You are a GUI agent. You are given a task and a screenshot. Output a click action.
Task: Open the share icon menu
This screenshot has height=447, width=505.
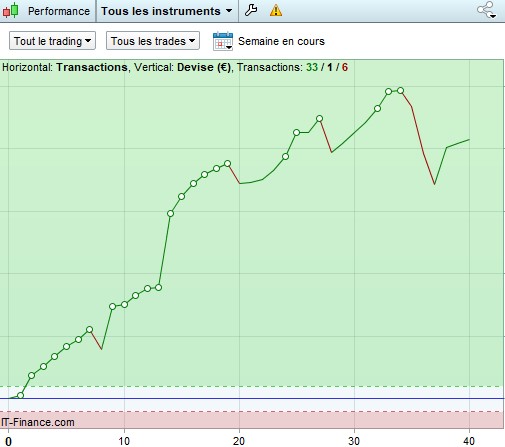coord(486,10)
